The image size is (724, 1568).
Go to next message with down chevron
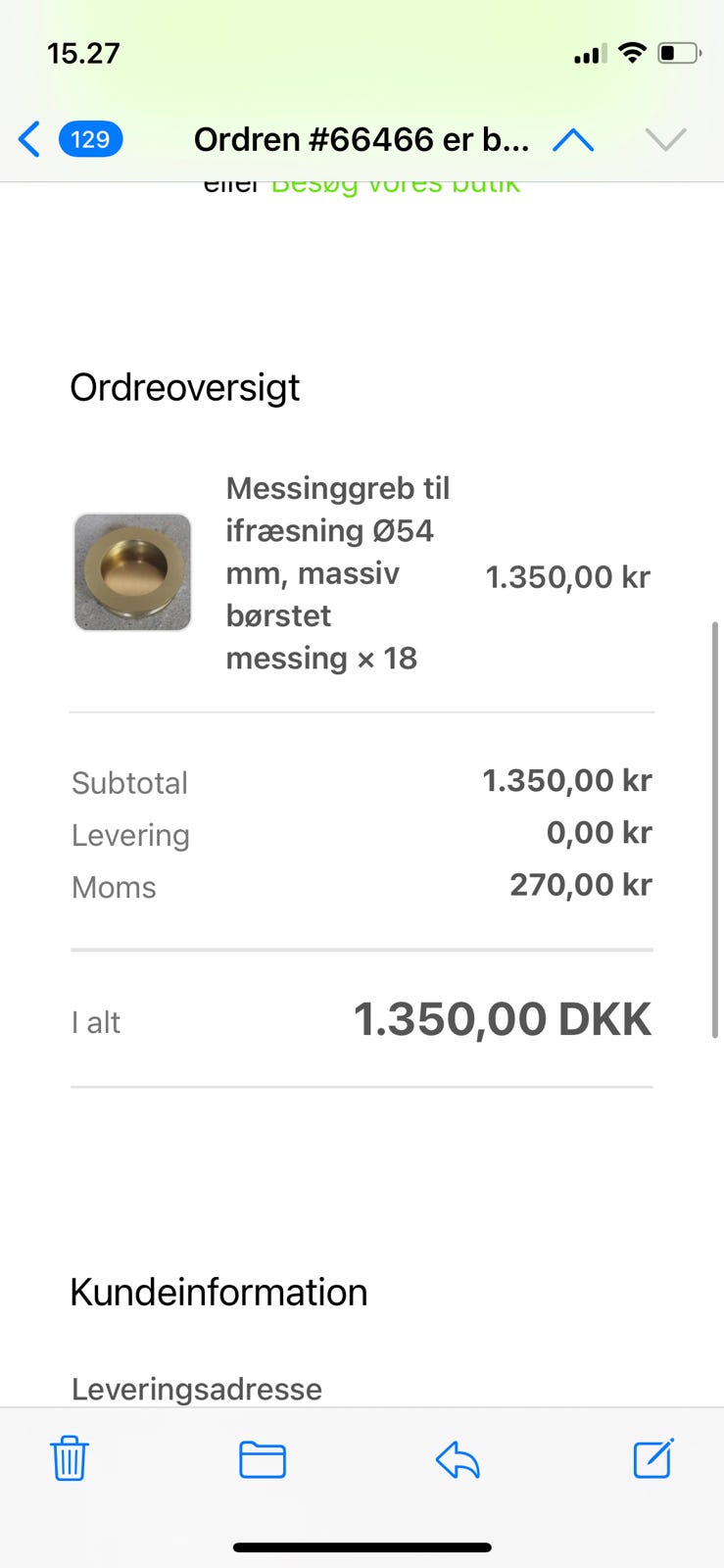point(665,140)
